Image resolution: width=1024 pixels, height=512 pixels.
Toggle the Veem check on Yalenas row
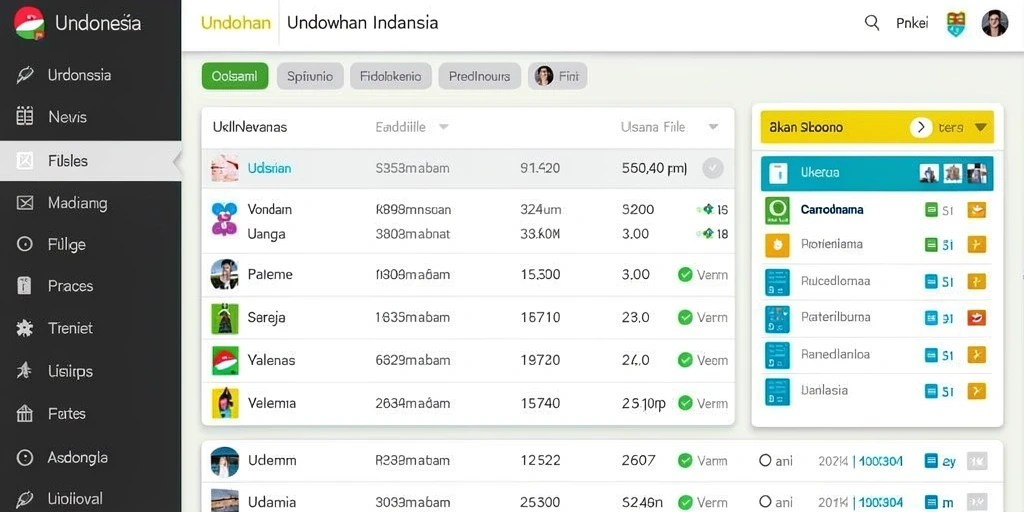pyautogui.click(x=685, y=360)
